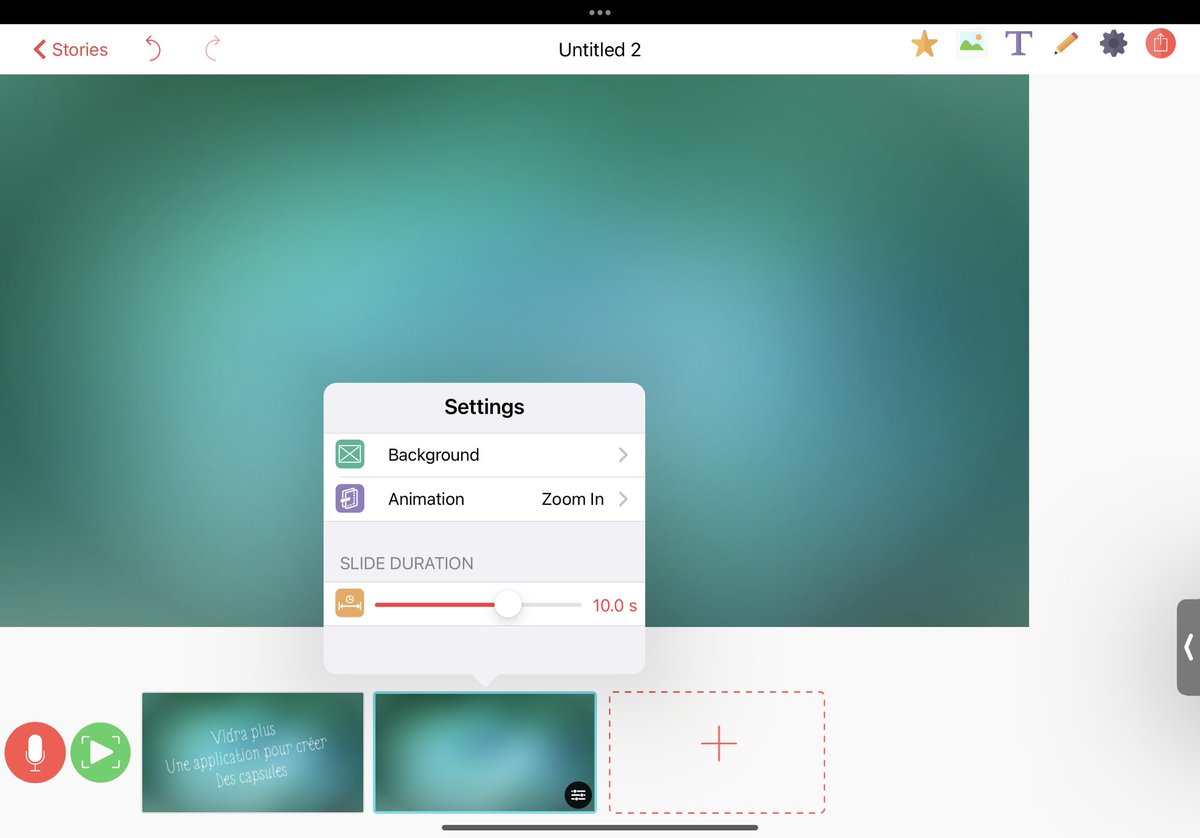
Task: Add text with the T tool
Action: pos(1018,44)
